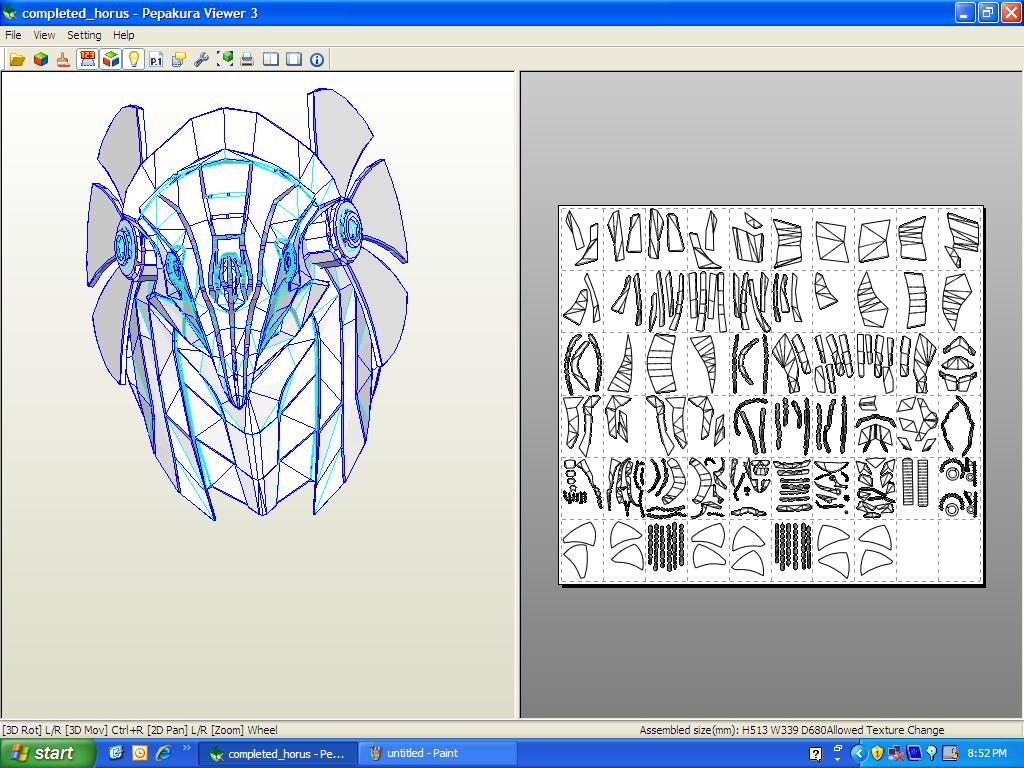The width and height of the screenshot is (1024, 768).
Task: Click the 3D horus helmet model
Action: coord(247,304)
